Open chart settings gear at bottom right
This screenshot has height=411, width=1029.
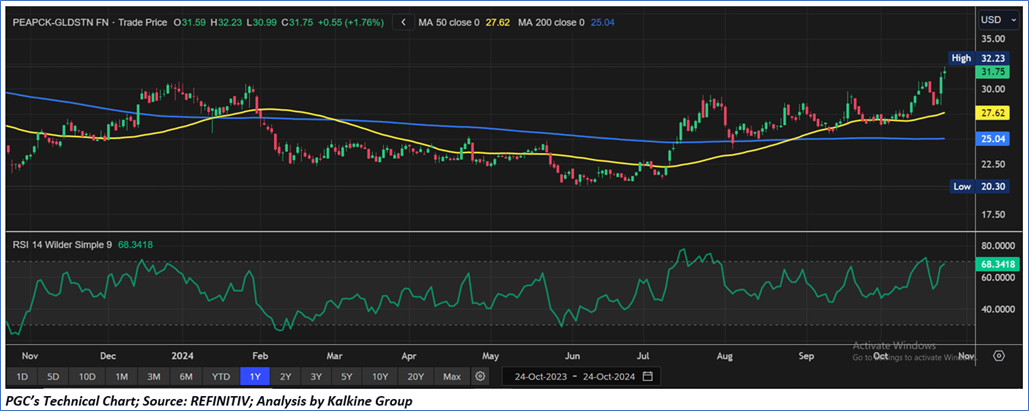pos(998,355)
